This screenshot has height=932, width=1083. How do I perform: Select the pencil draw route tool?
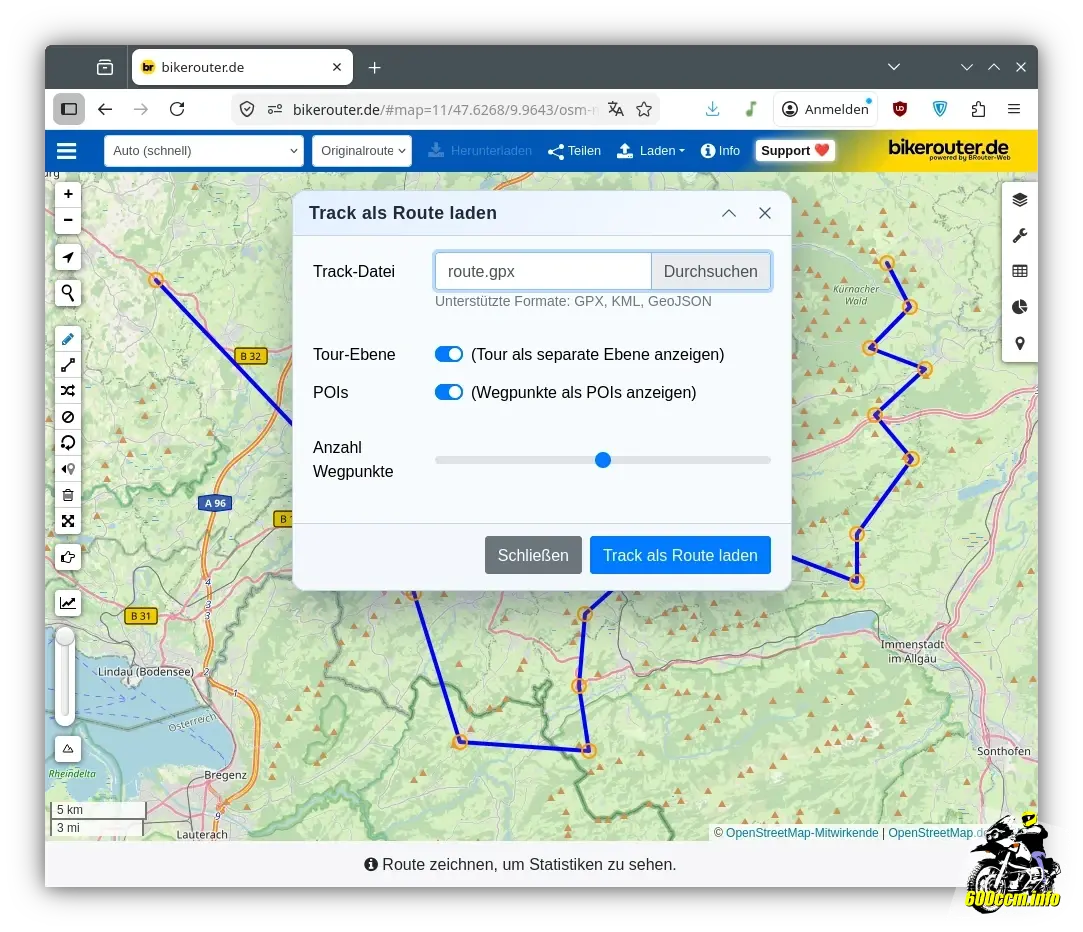pos(68,339)
